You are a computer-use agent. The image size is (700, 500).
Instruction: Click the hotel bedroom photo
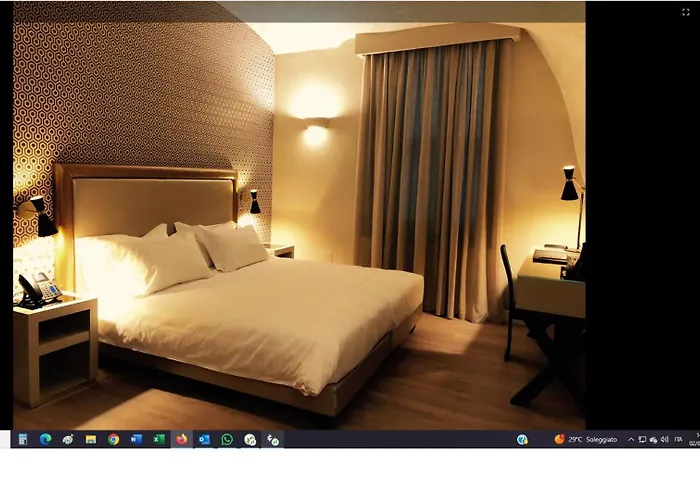[x=299, y=216]
